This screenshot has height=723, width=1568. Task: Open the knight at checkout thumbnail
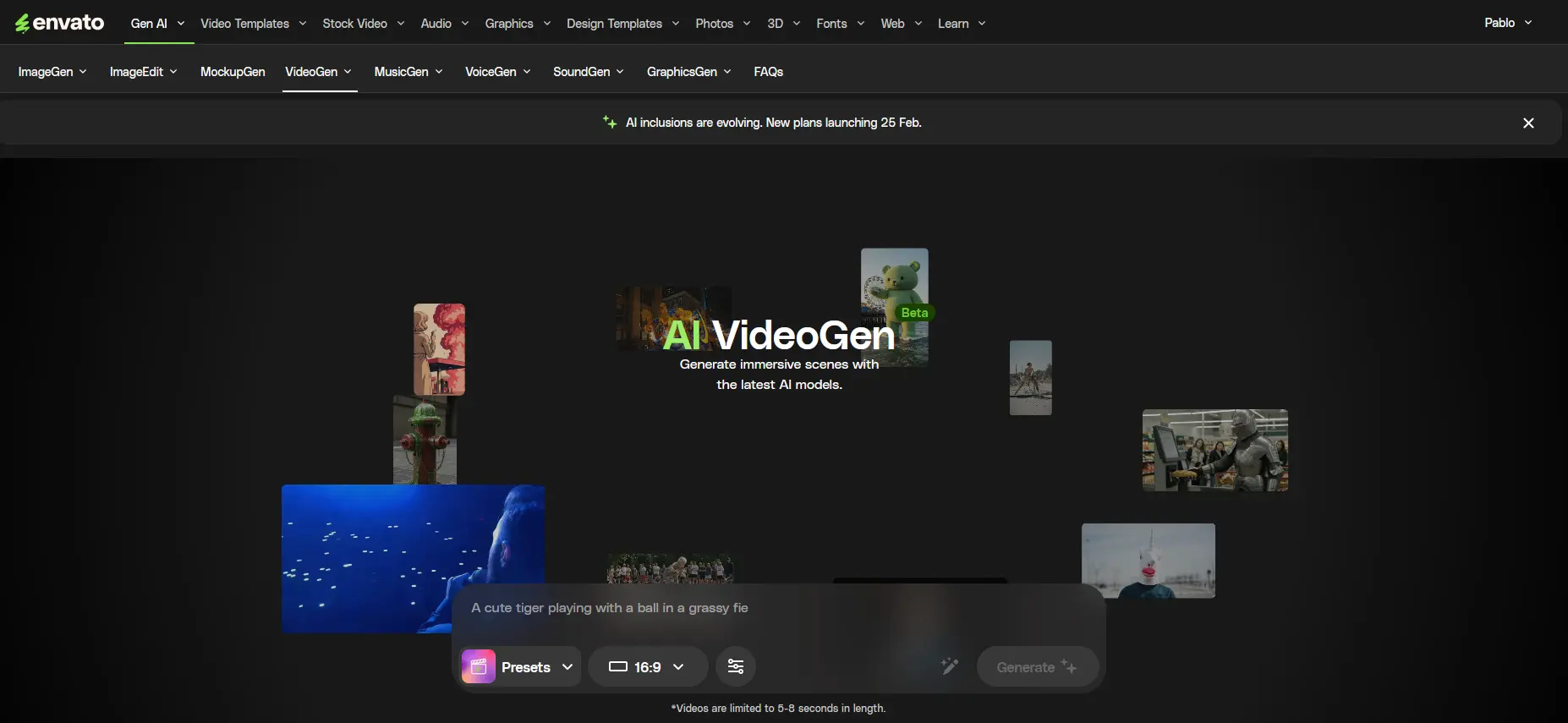click(1215, 450)
